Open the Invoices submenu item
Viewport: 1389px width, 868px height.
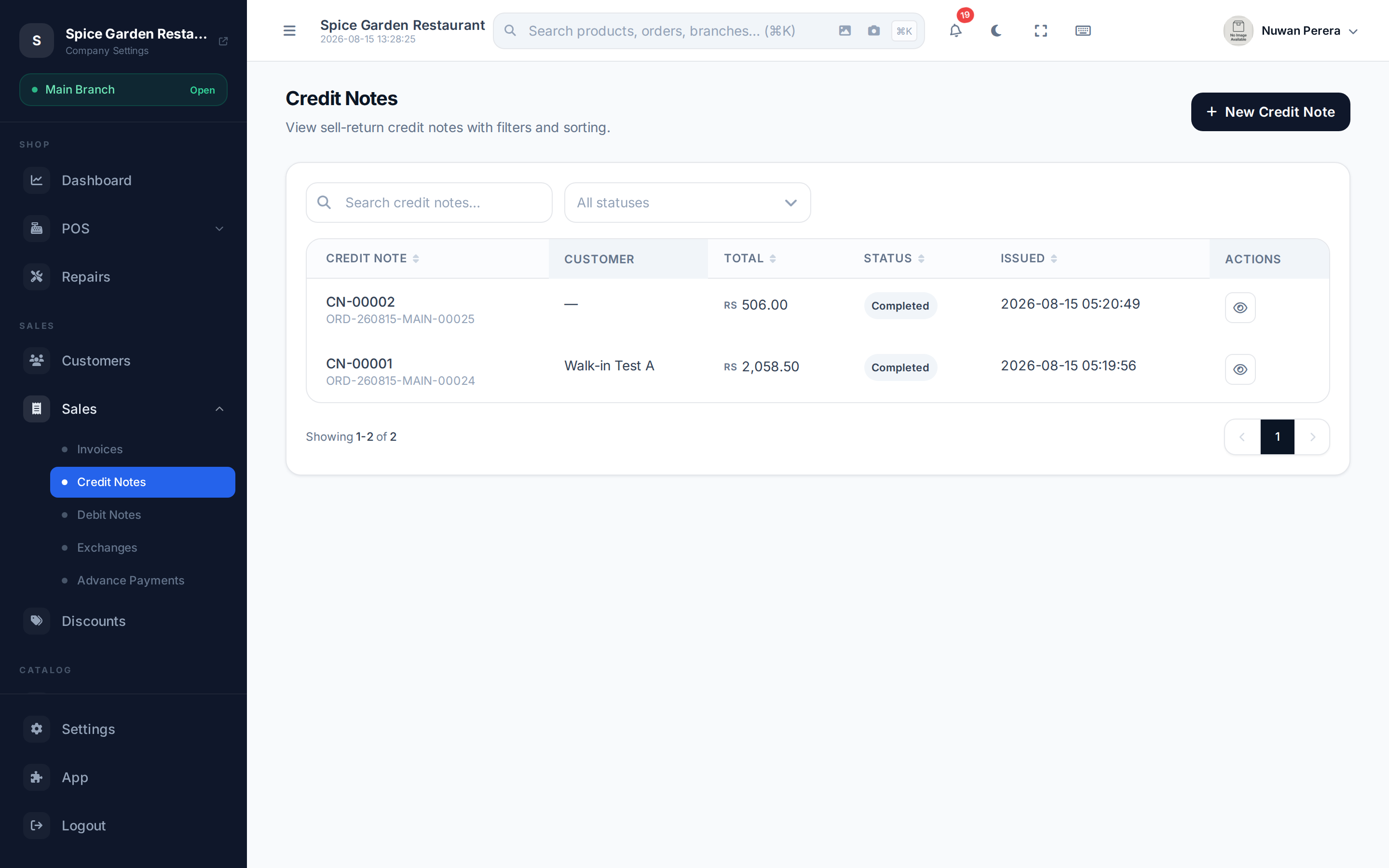tap(142, 449)
